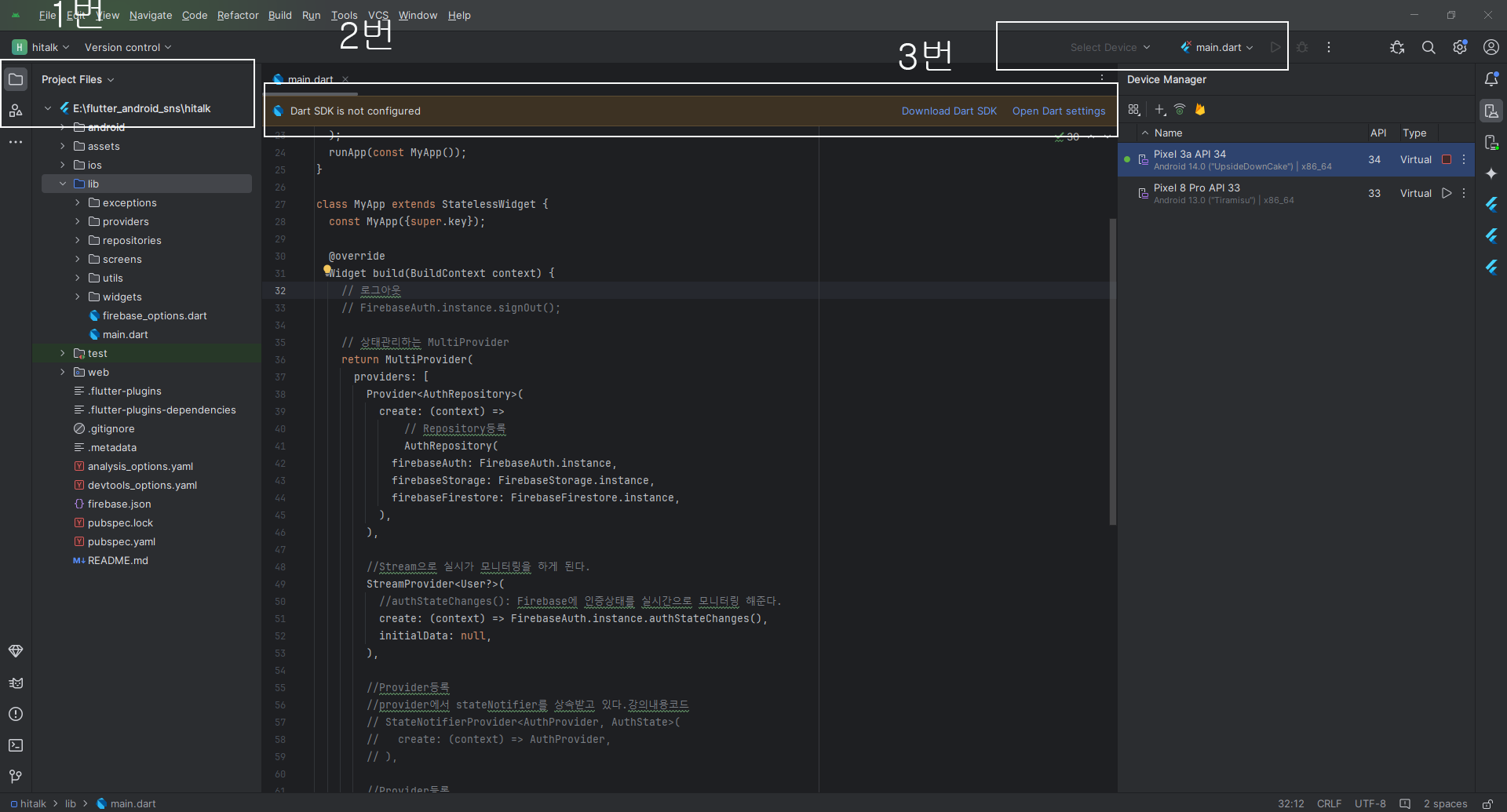Expand the screens folder

click(x=78, y=259)
